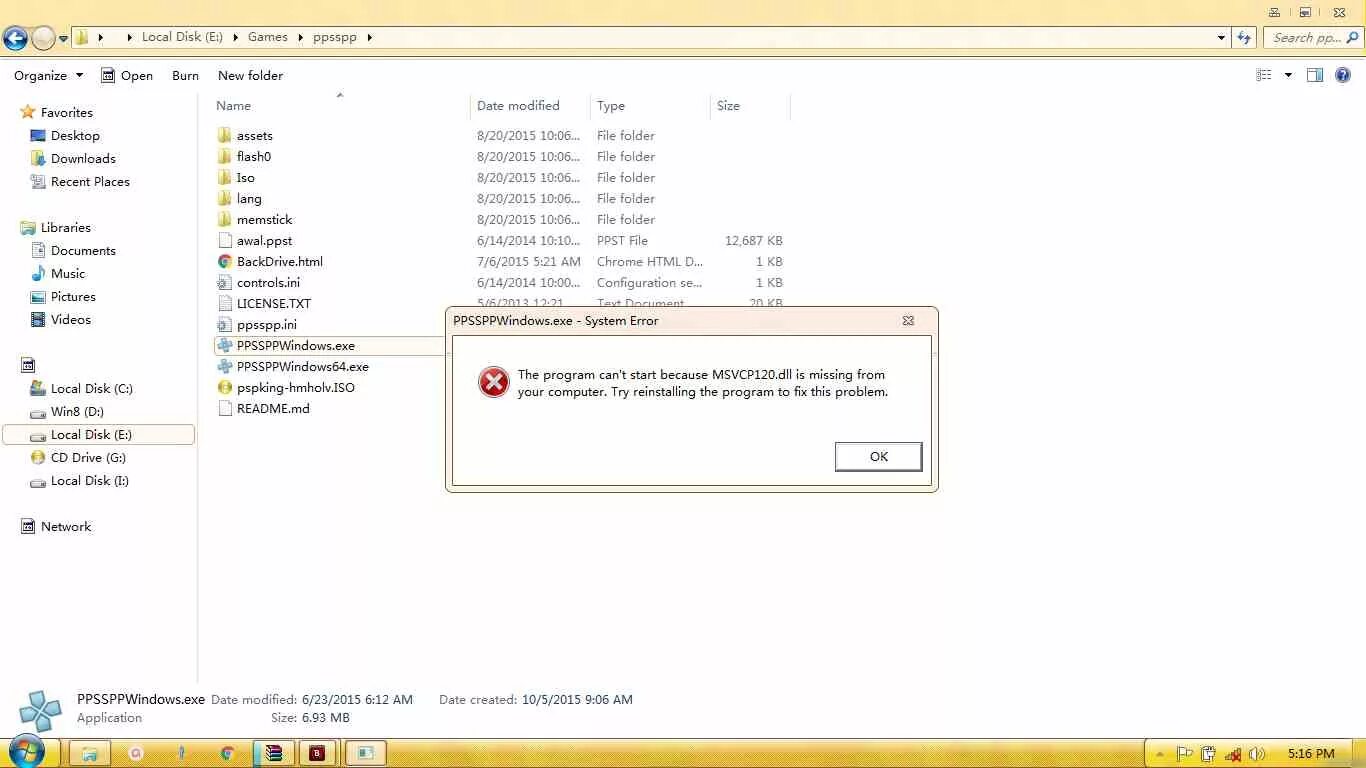Open WinRAR from the taskbar
The image size is (1366, 768).
point(273,753)
